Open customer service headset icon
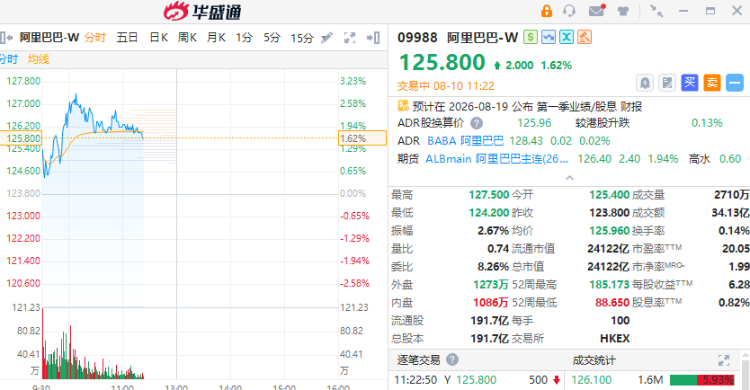Screen dimensions: 750x390 (x=569, y=11)
